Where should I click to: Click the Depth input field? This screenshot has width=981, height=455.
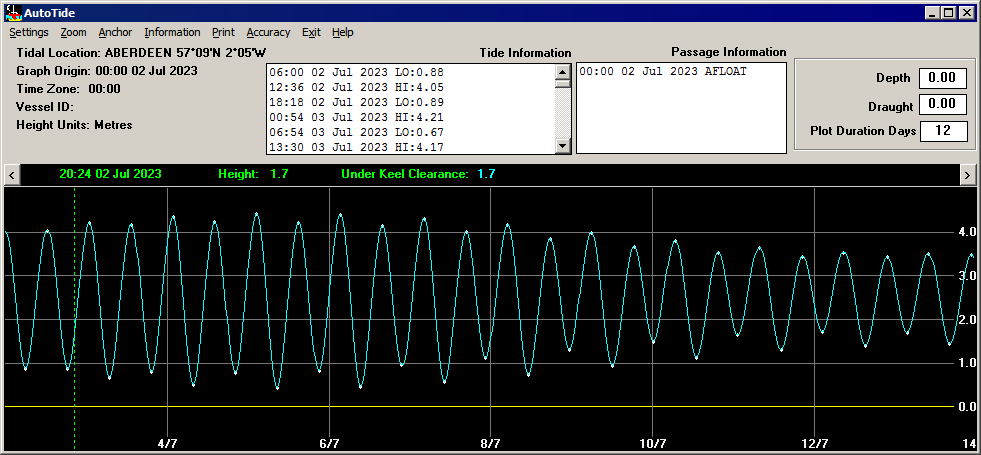(942, 78)
